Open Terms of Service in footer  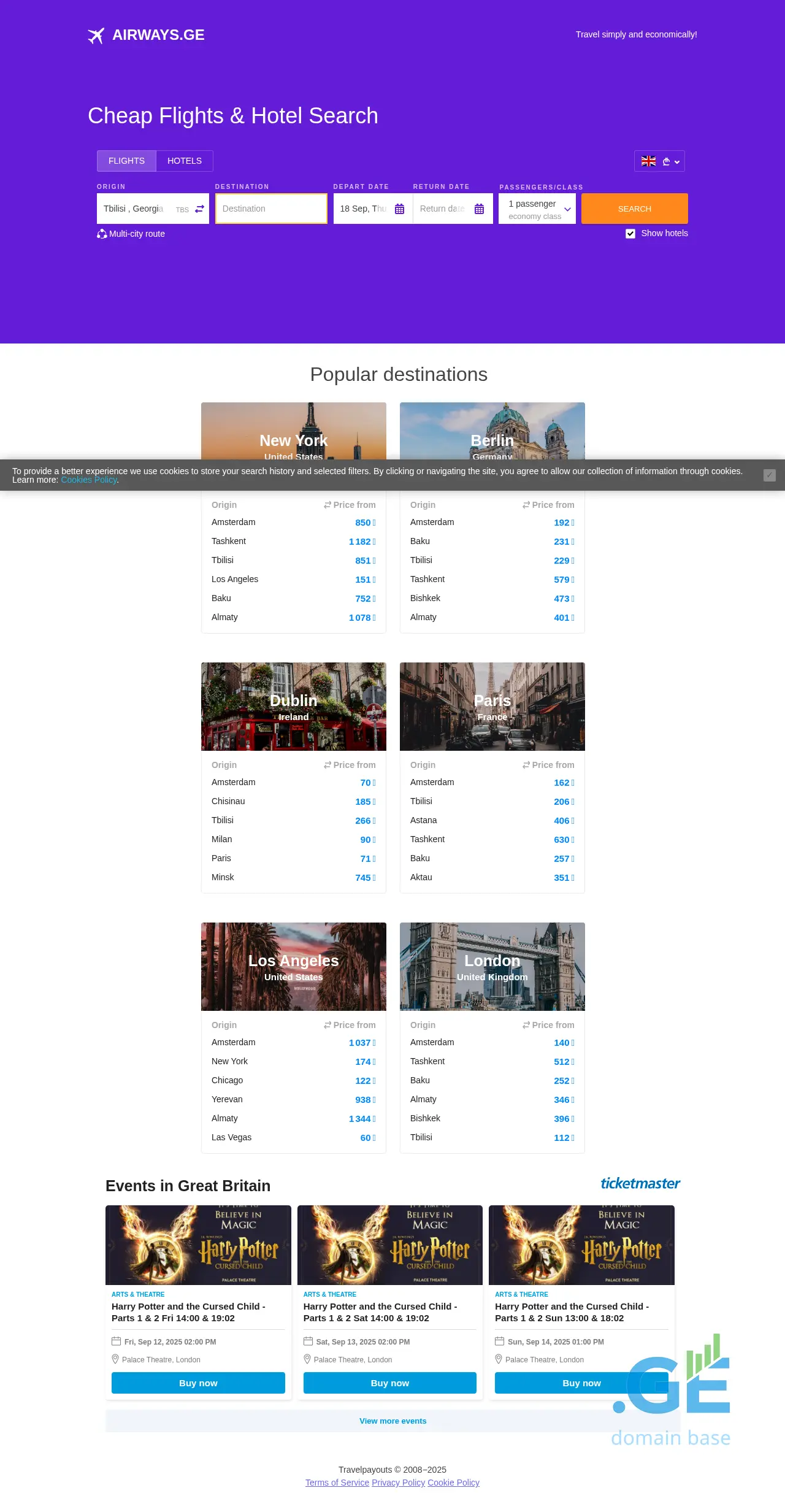tap(337, 1483)
